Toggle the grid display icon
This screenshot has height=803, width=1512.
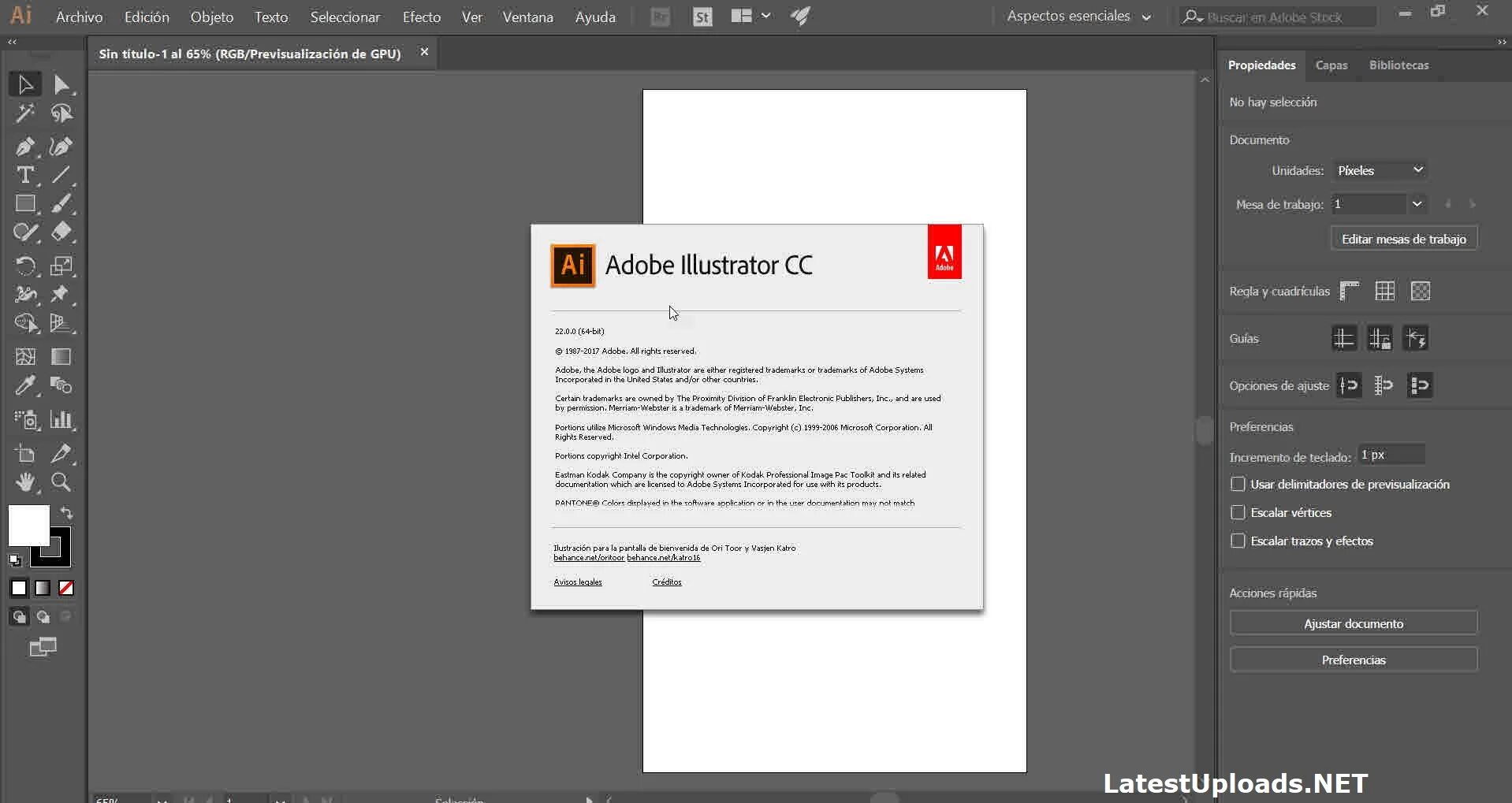(x=1385, y=291)
